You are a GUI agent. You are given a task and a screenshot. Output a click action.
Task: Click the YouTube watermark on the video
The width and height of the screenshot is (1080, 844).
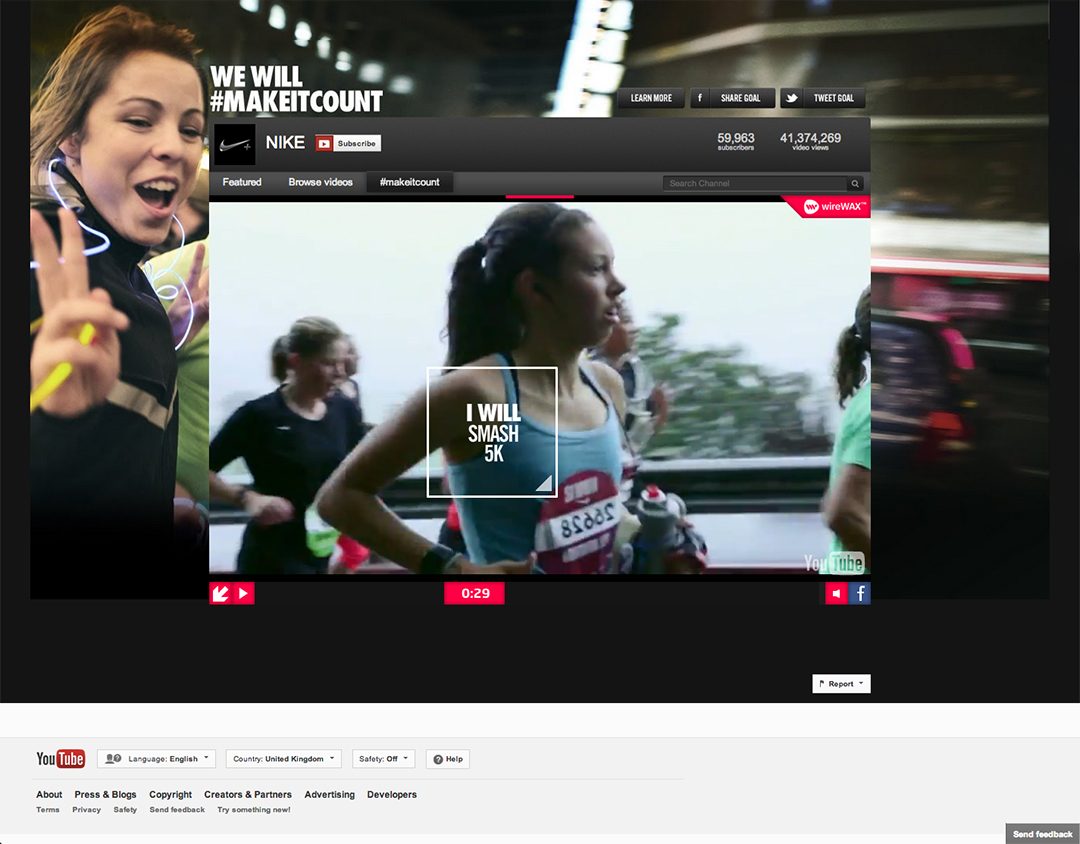click(x=833, y=563)
